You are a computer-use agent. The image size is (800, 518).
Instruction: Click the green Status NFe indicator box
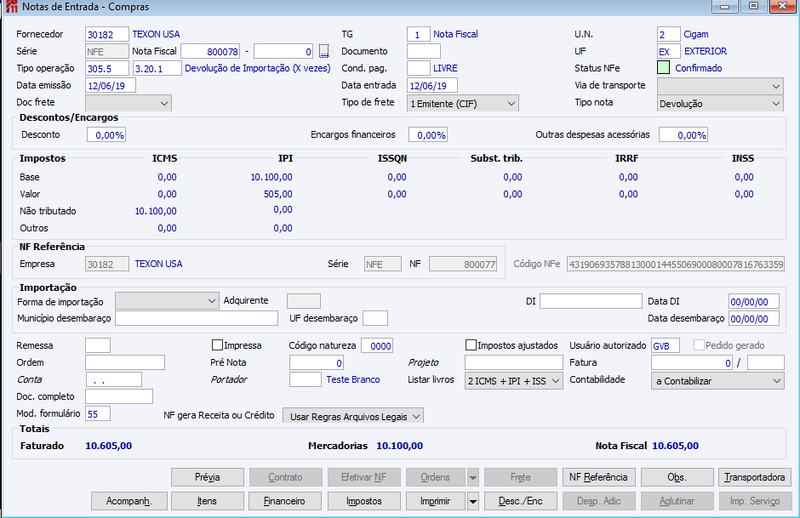tap(663, 68)
